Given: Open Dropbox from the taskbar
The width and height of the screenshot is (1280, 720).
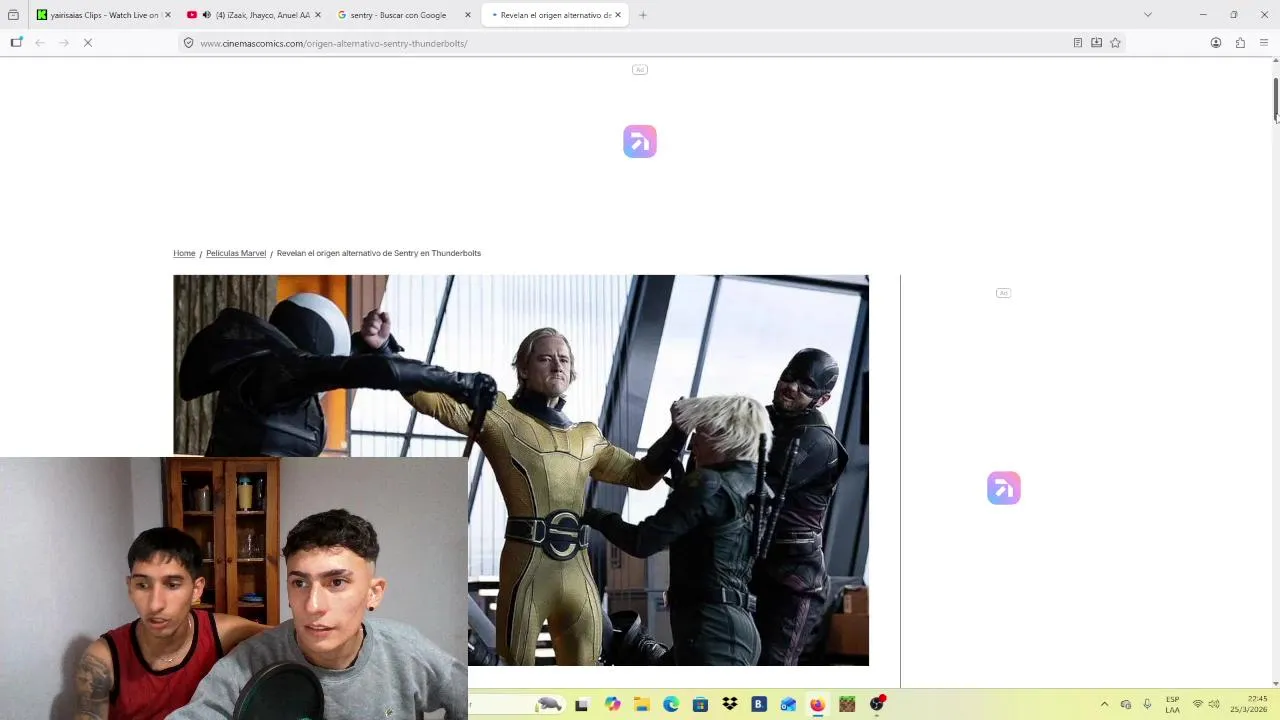Looking at the screenshot, I should point(730,704).
